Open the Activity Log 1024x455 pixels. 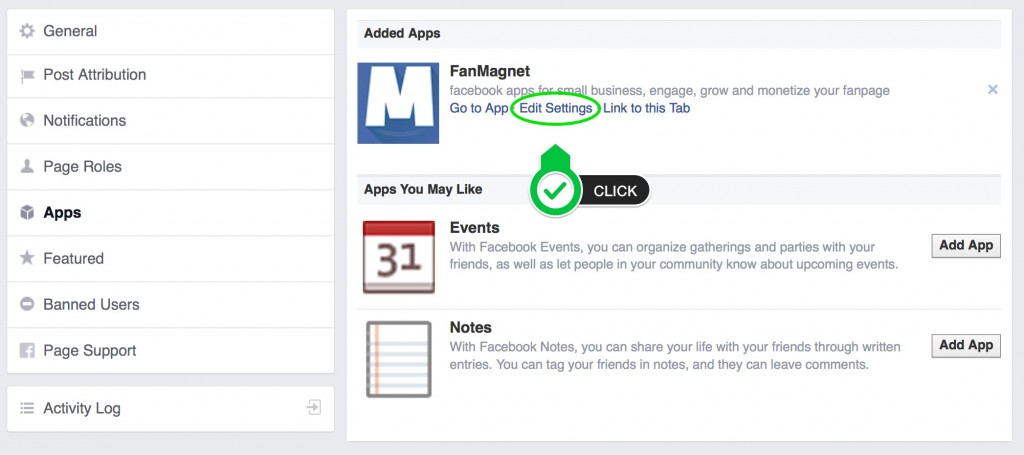click(170, 409)
